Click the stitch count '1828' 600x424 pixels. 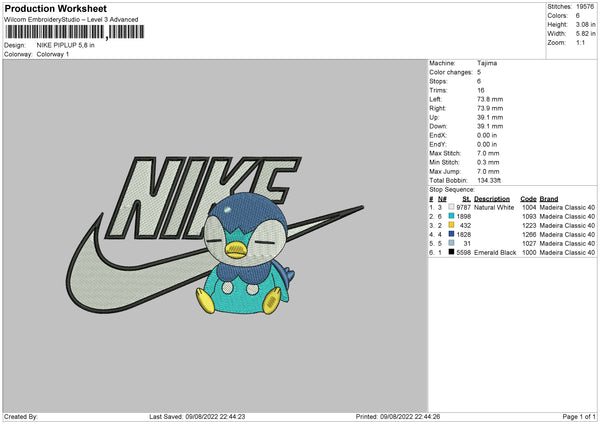pyautogui.click(x=463, y=235)
